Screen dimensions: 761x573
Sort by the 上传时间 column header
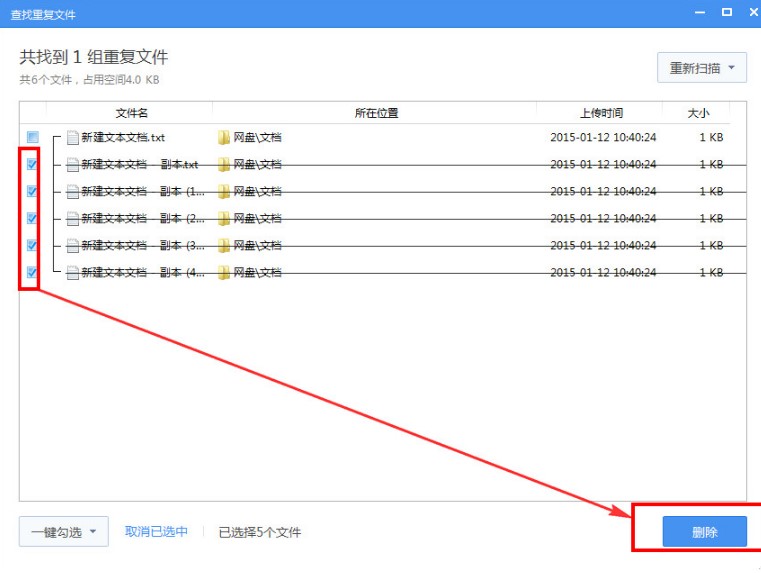click(x=601, y=113)
